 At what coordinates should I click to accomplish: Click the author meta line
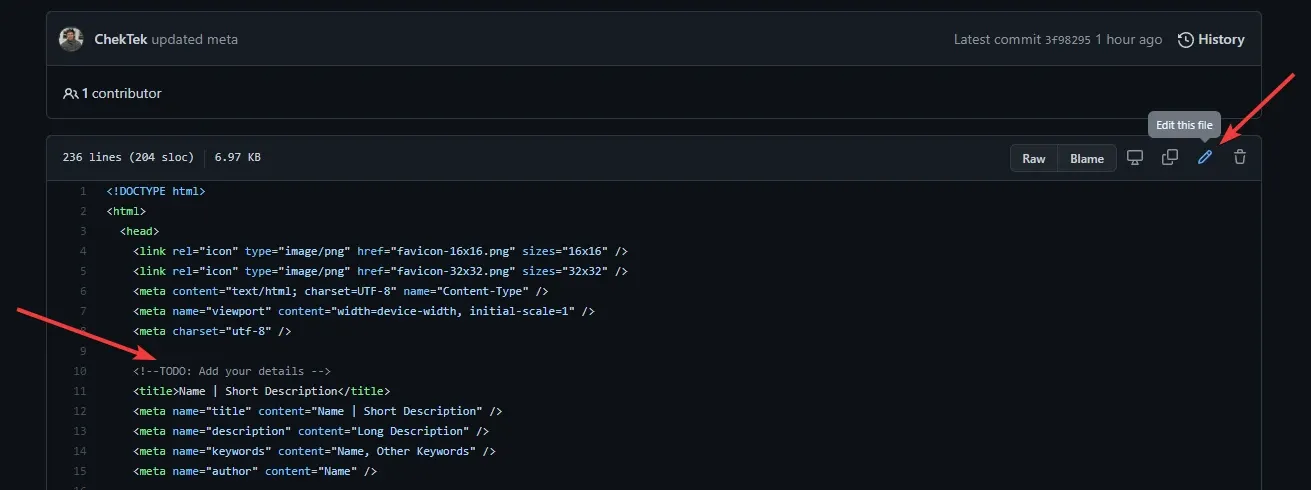click(x=255, y=471)
